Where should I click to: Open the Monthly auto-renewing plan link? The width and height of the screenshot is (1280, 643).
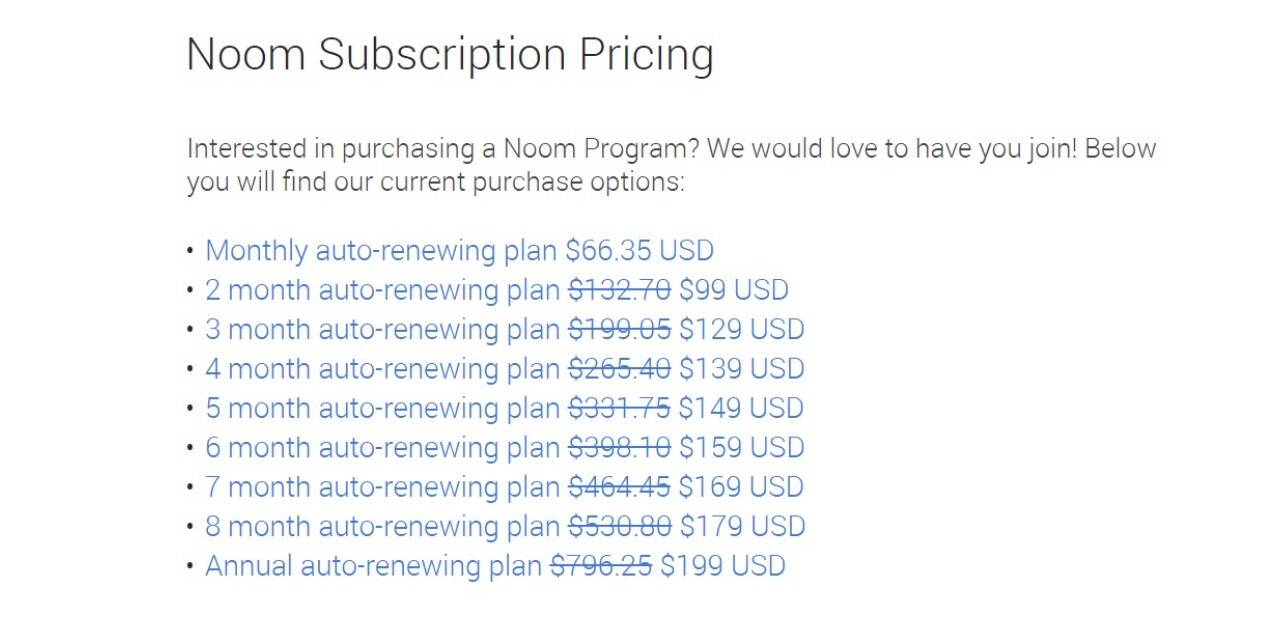tap(380, 250)
